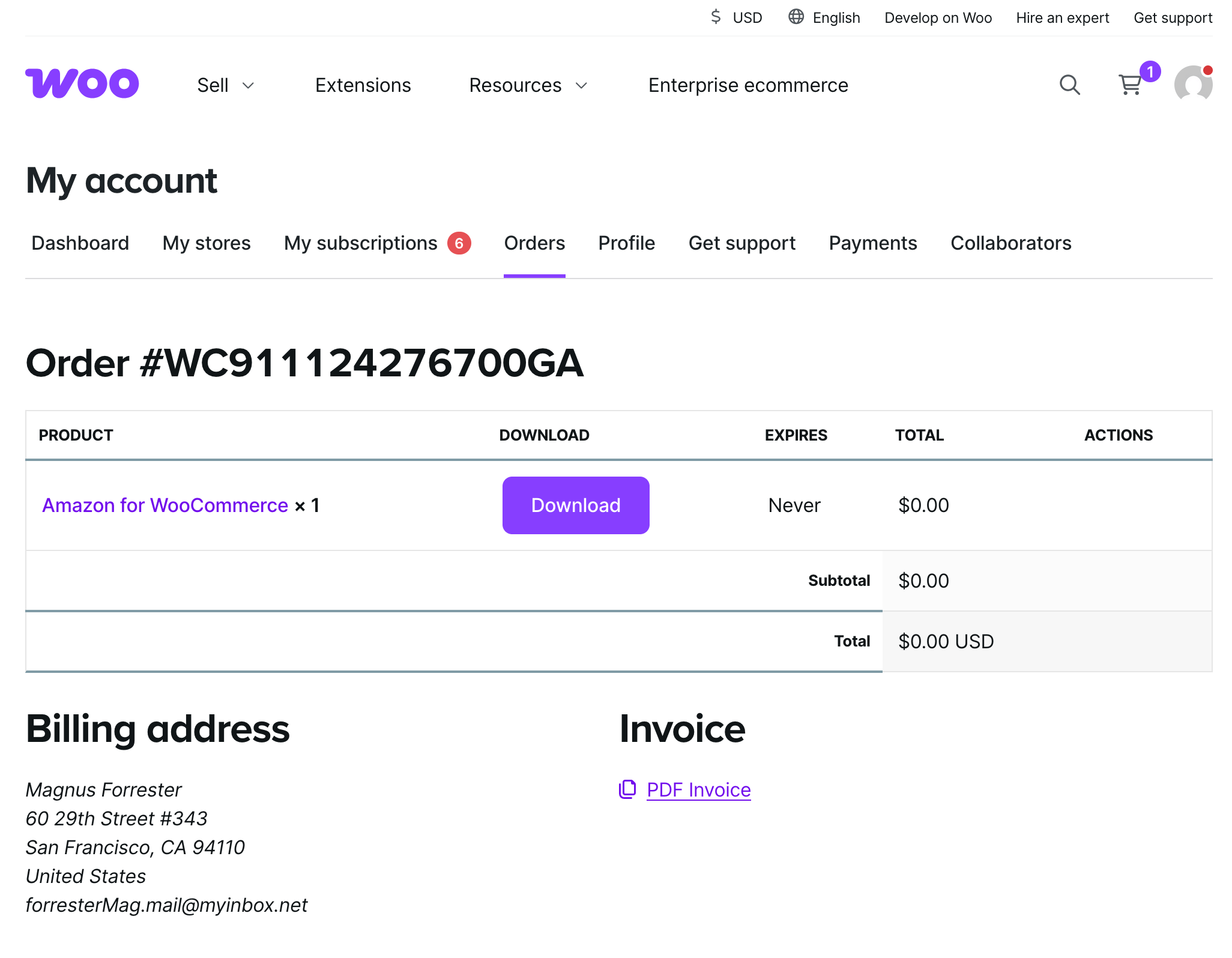1232x958 pixels.
Task: Open the Amazon for WooCommerce product link
Action: (x=165, y=505)
